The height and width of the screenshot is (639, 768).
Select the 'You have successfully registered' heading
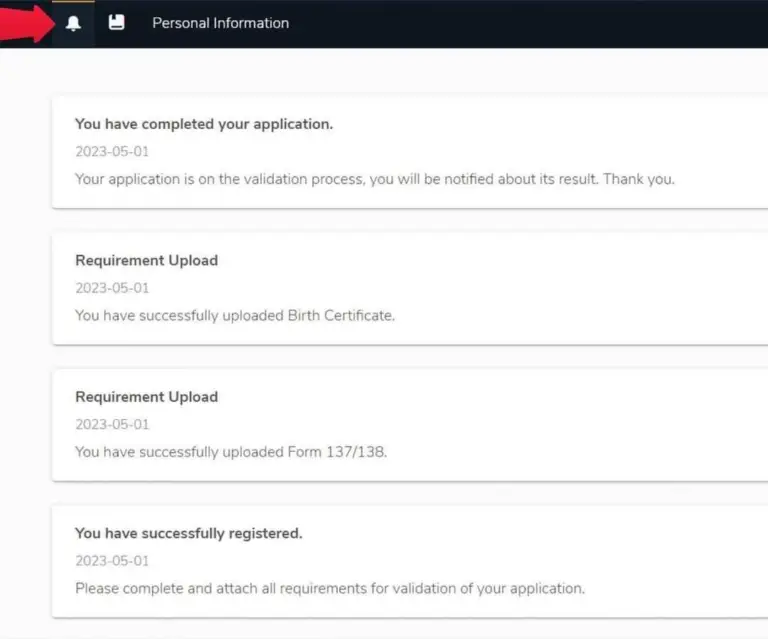[x=188, y=533]
